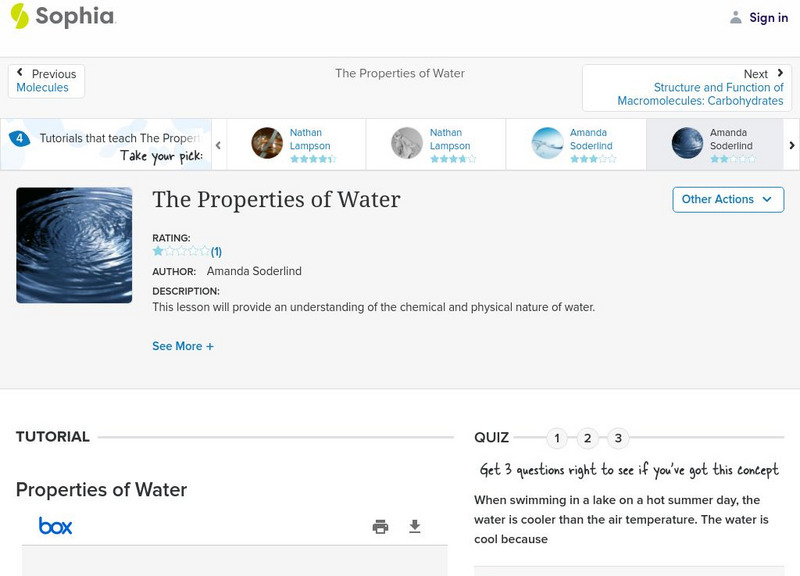The width and height of the screenshot is (800, 576).
Task: Click the print icon in document viewer
Action: pos(380,526)
